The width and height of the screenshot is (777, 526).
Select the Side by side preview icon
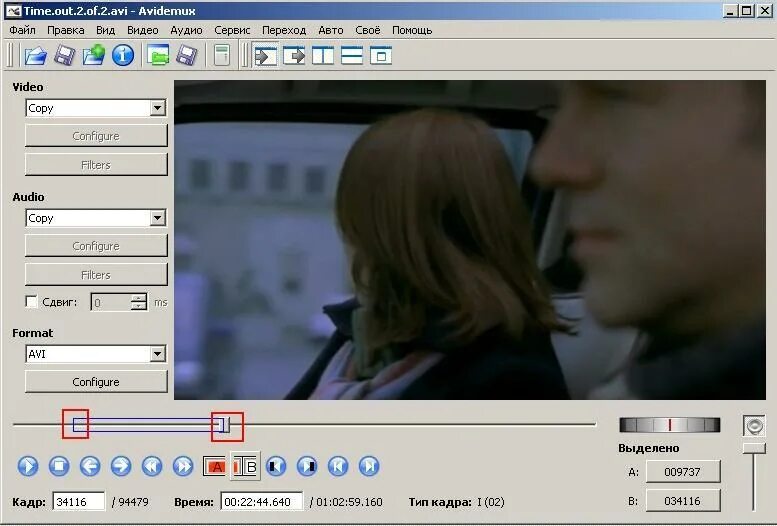323,56
